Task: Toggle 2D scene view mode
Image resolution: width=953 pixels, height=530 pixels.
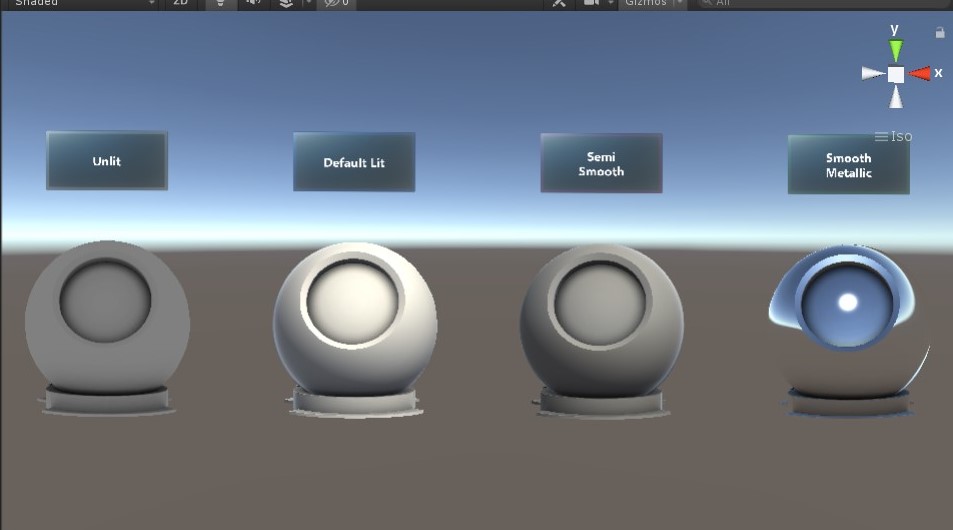Action: tap(181, 3)
